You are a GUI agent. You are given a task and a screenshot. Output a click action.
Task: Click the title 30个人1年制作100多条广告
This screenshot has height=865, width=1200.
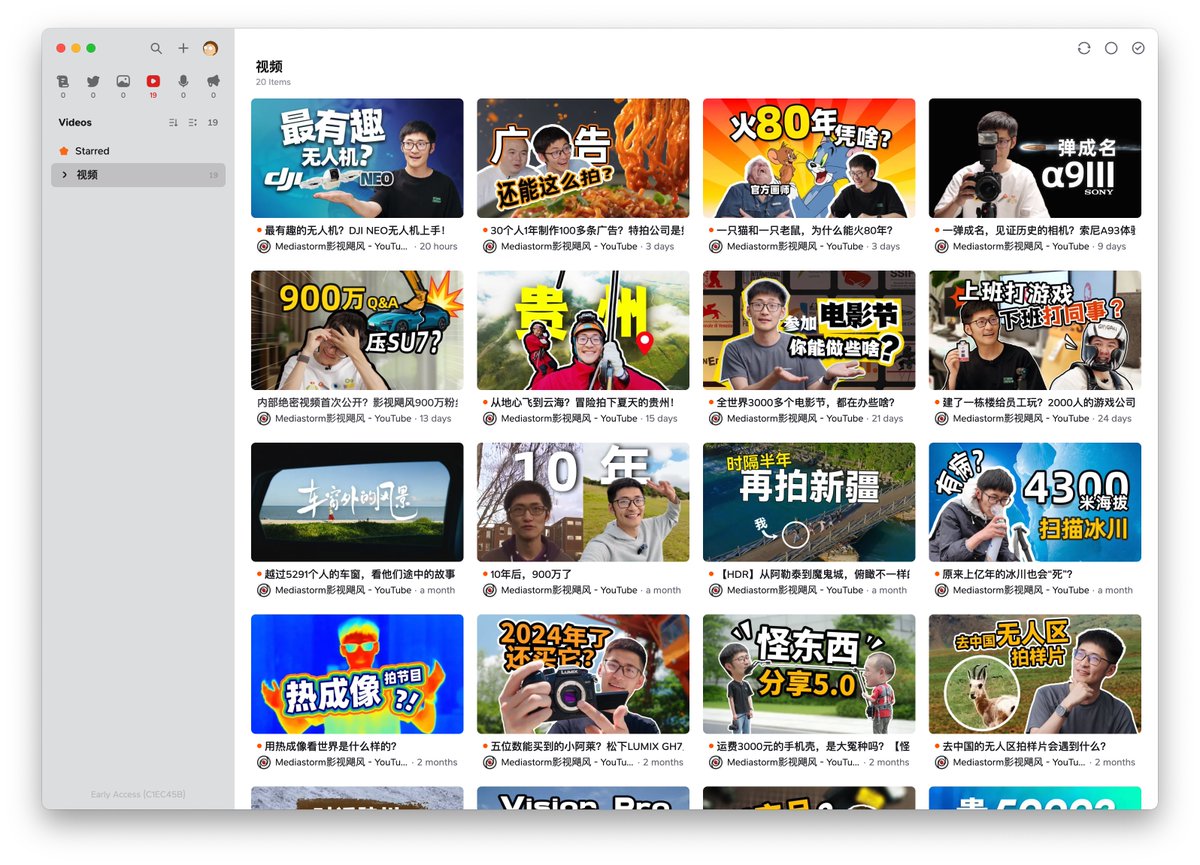[587, 230]
